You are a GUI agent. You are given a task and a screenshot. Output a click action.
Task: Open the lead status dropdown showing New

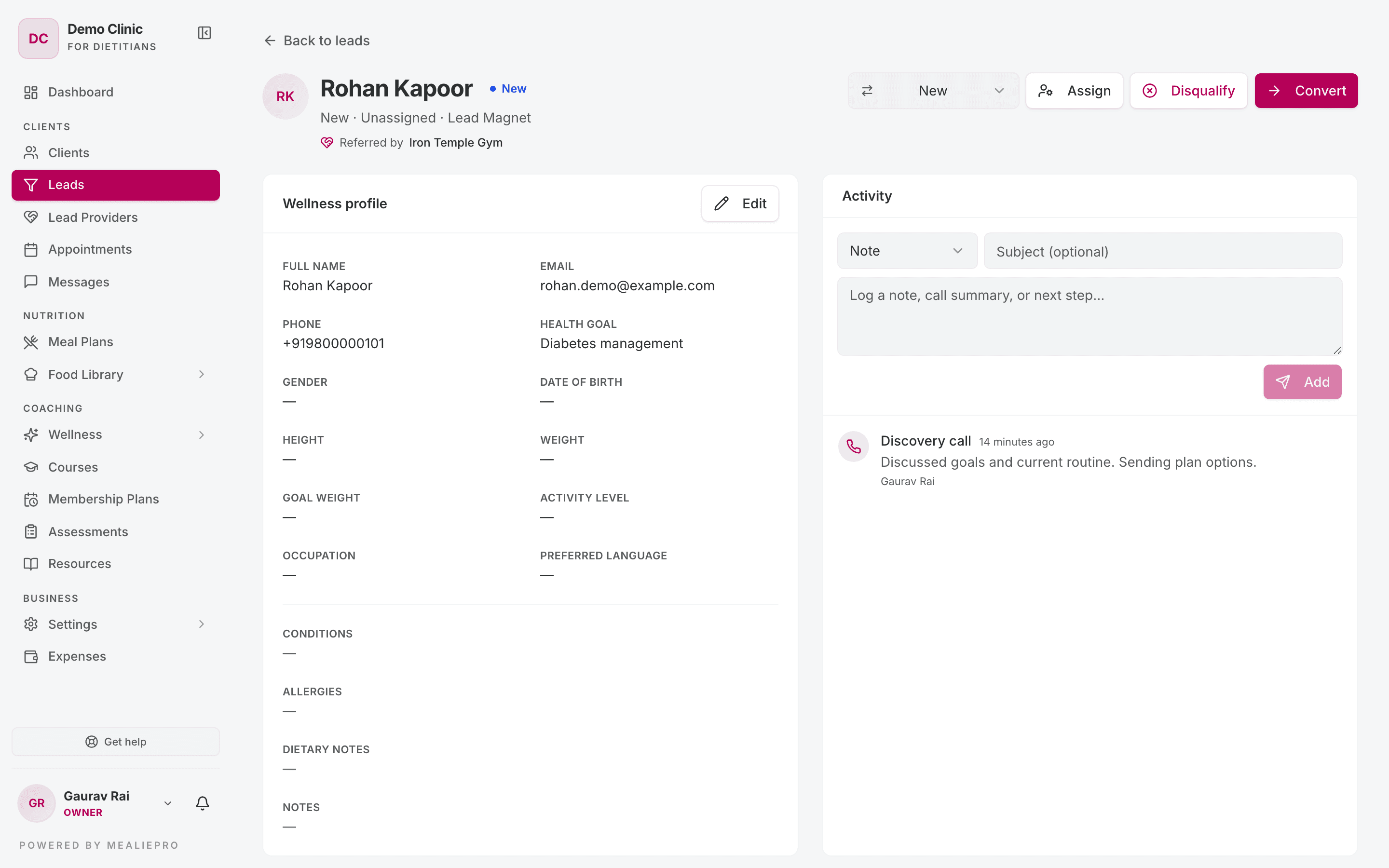coord(933,91)
